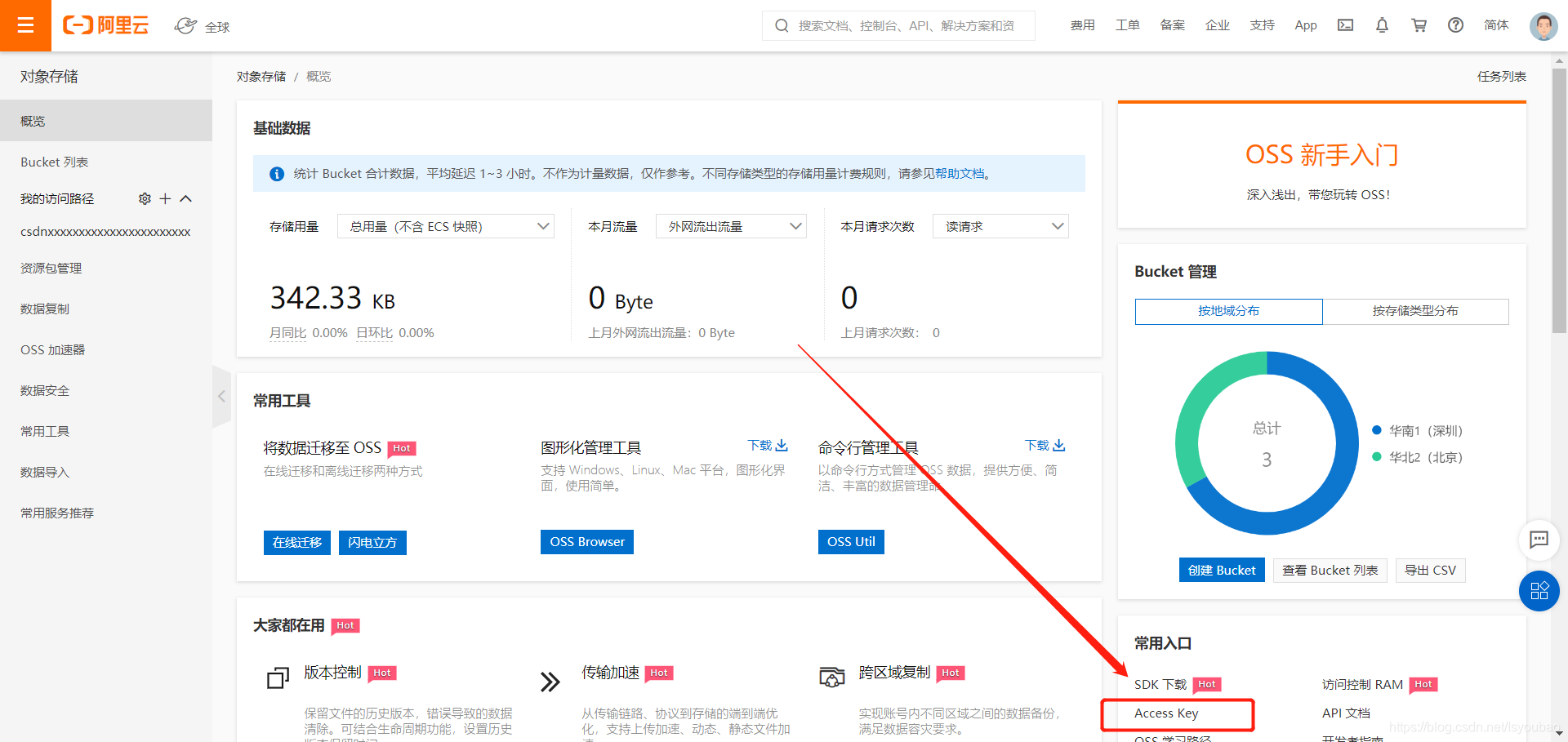Screen dimensions: 1568x742
Task: Collapse the left sidebar handle
Action: pos(221,396)
